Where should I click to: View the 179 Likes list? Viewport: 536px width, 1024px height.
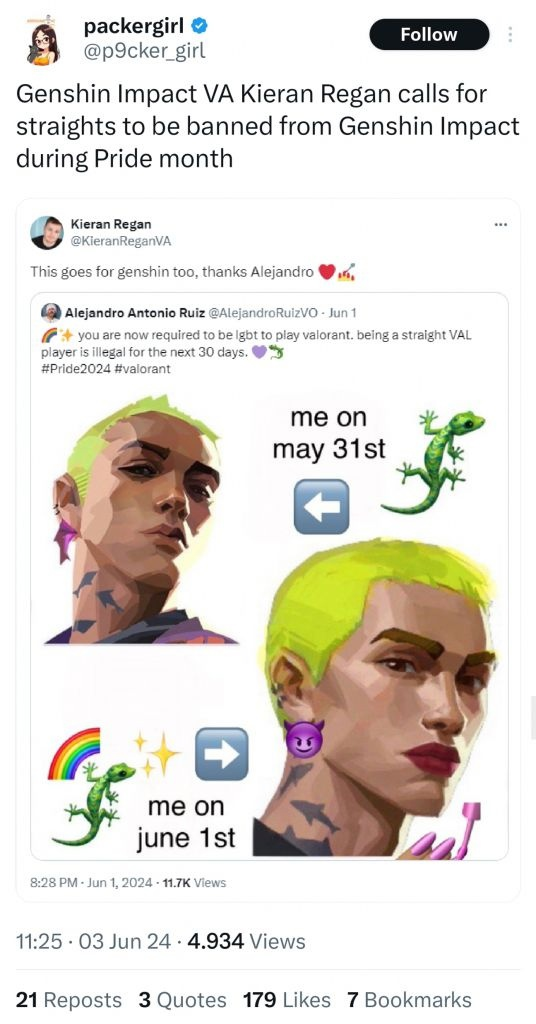click(x=287, y=1000)
